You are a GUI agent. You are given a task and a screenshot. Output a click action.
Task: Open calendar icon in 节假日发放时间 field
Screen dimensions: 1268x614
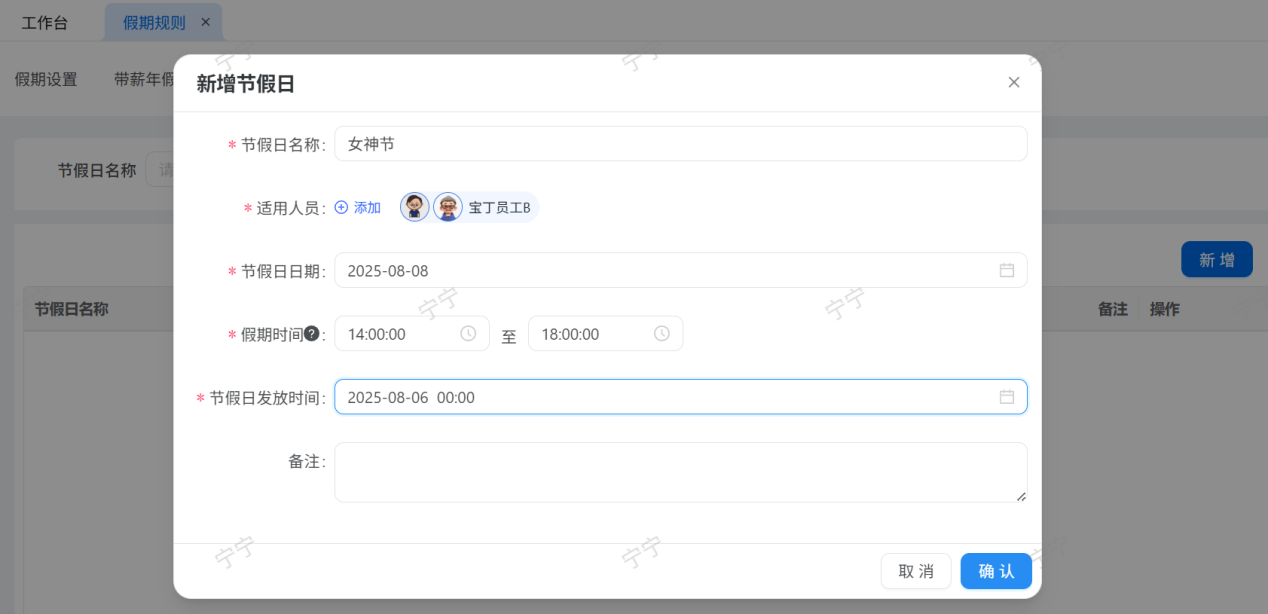[x=1006, y=397]
